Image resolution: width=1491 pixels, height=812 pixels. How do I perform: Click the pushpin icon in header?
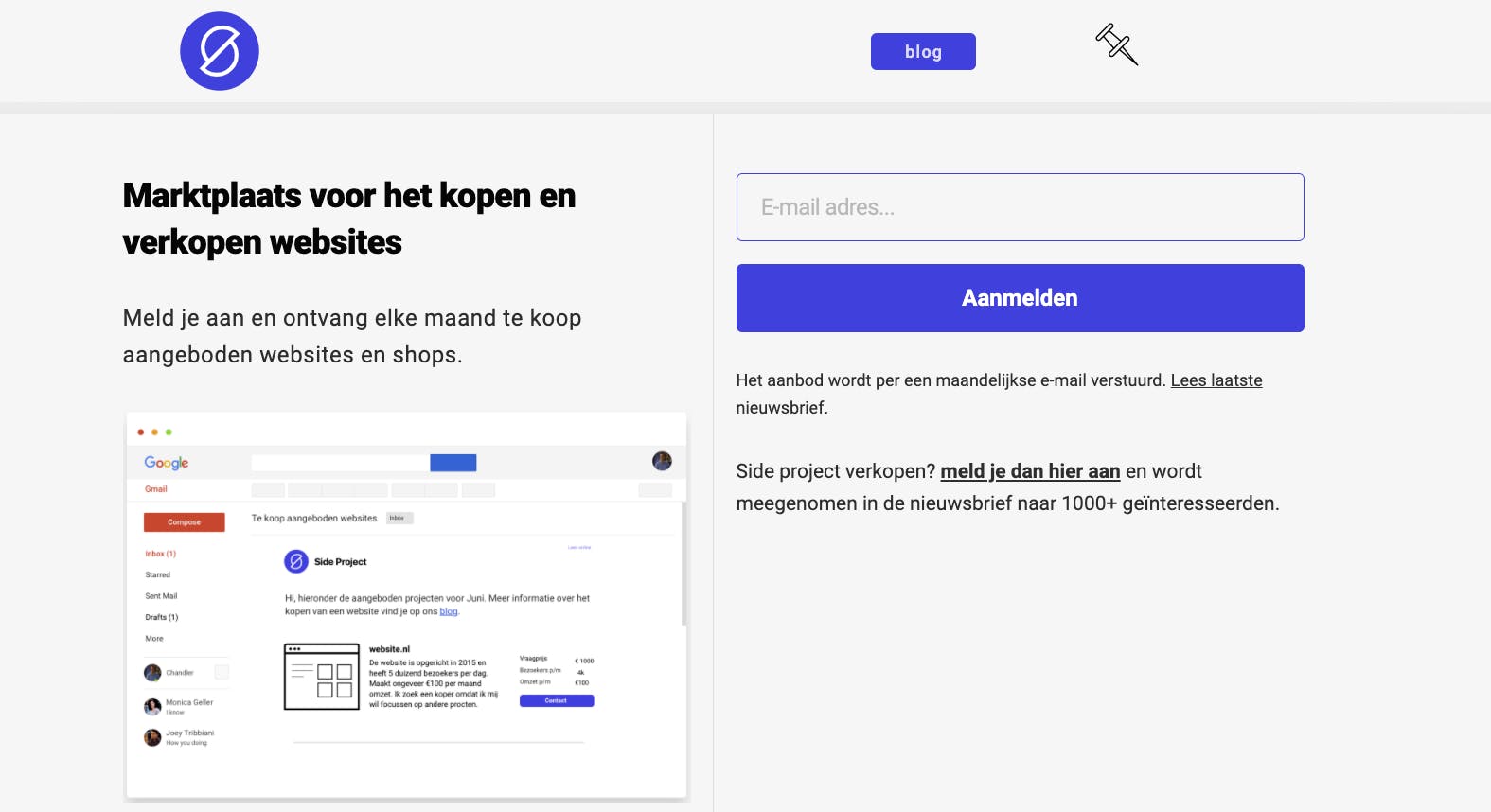[x=1117, y=44]
